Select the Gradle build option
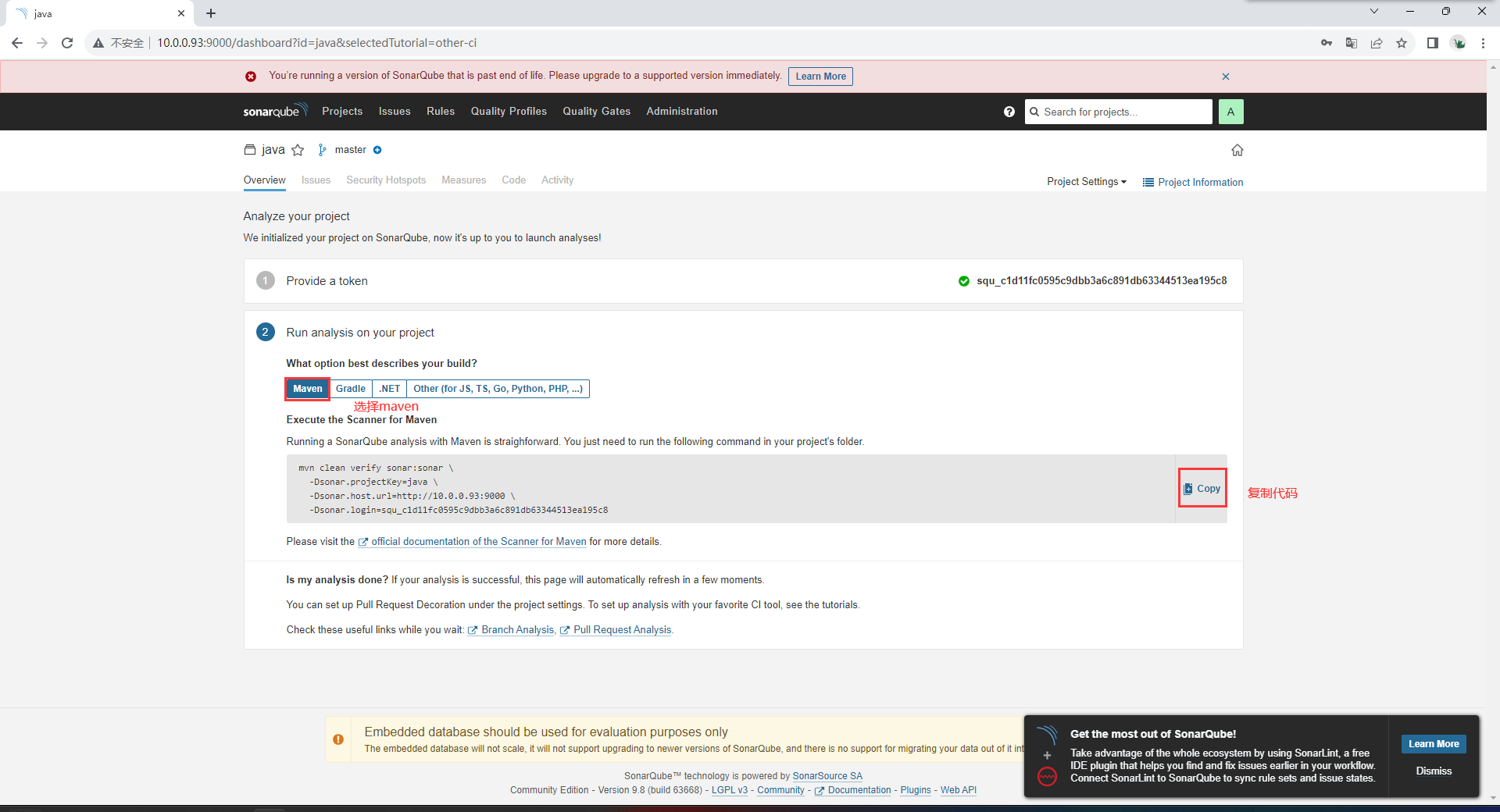Image resolution: width=1500 pixels, height=812 pixels. tap(351, 389)
